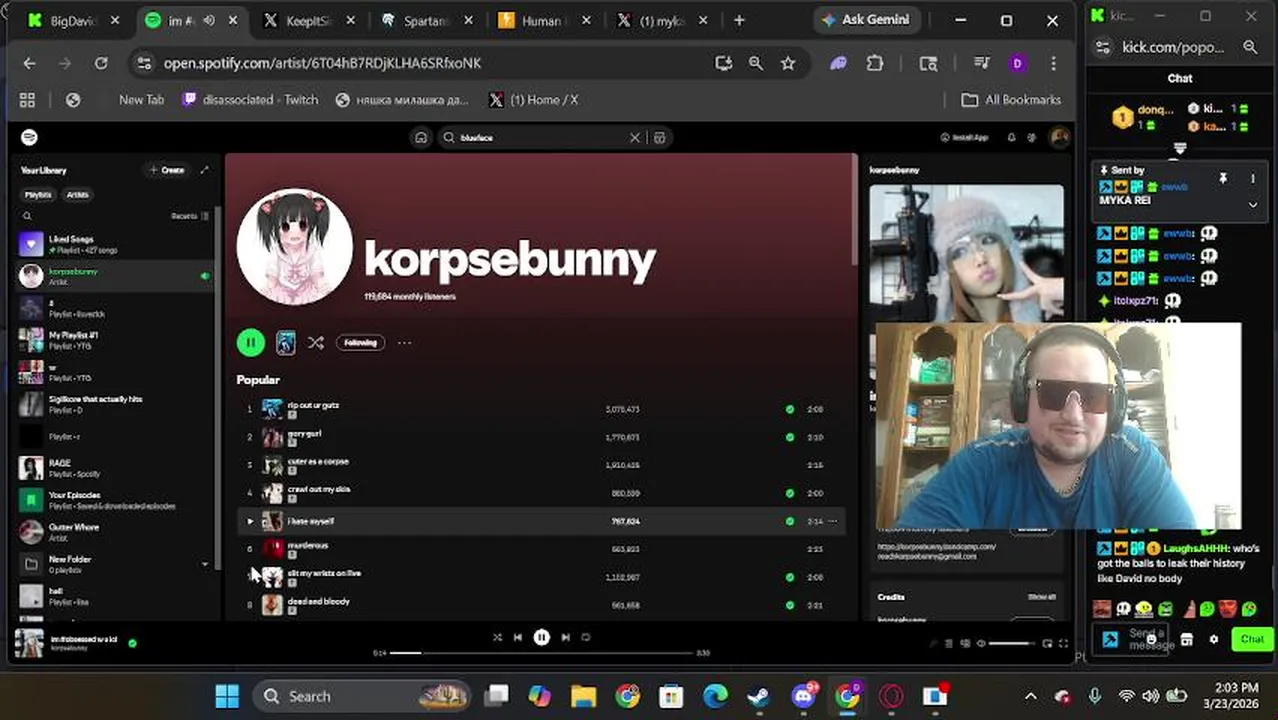
Task: Skip to next track in player
Action: 565,637
